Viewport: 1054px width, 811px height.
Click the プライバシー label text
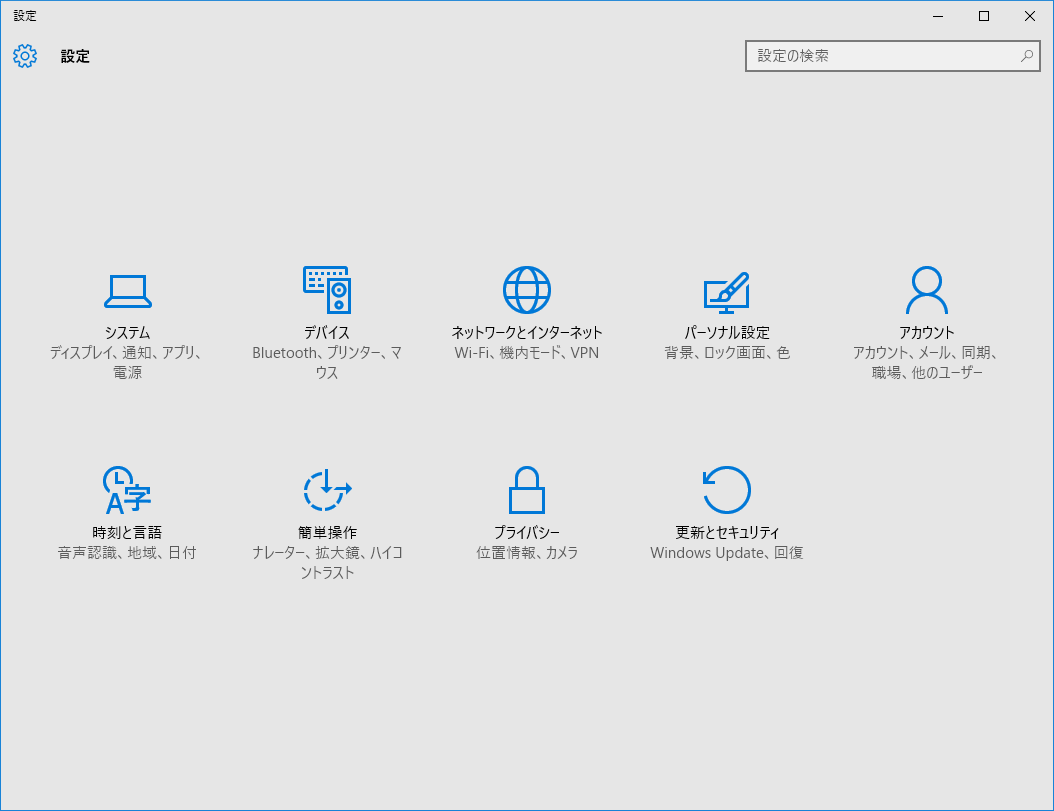tap(527, 533)
